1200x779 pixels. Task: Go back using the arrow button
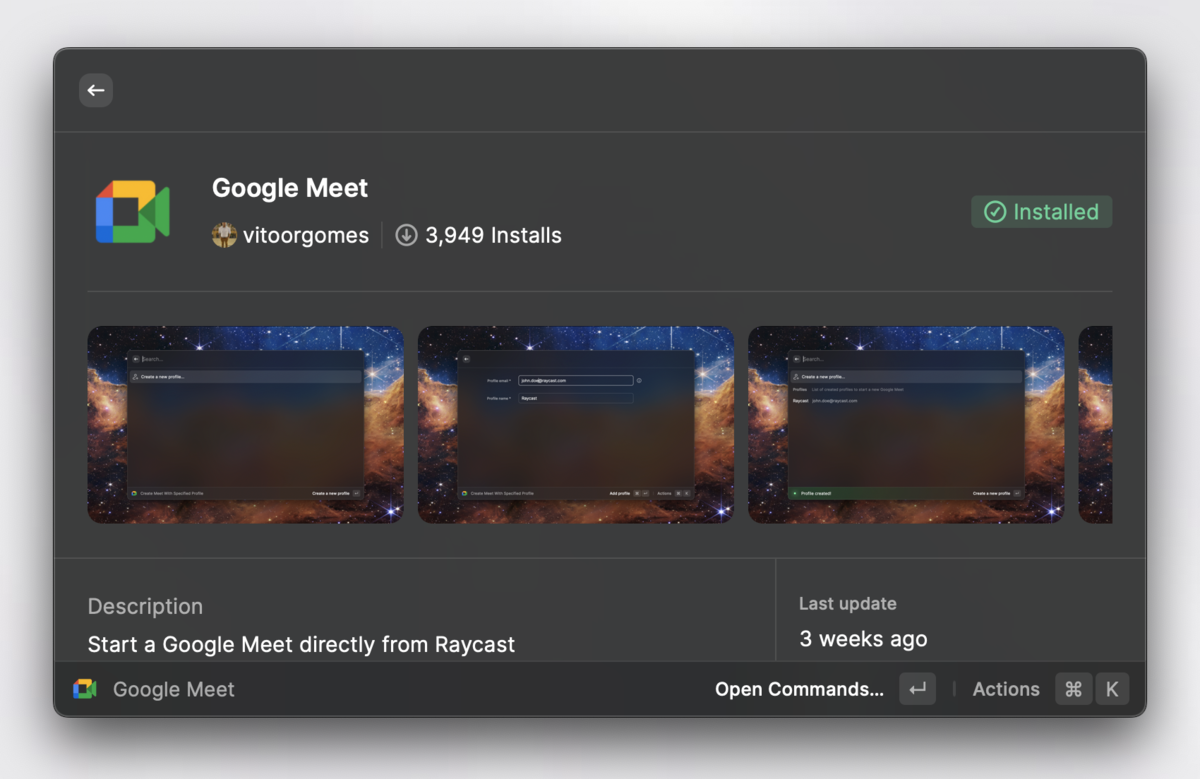[96, 90]
